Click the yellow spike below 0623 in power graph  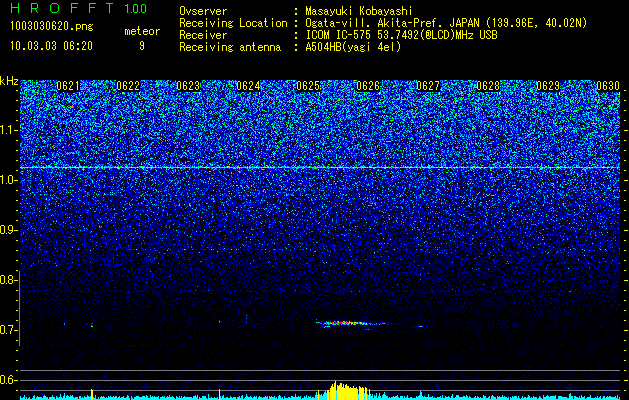219,394
